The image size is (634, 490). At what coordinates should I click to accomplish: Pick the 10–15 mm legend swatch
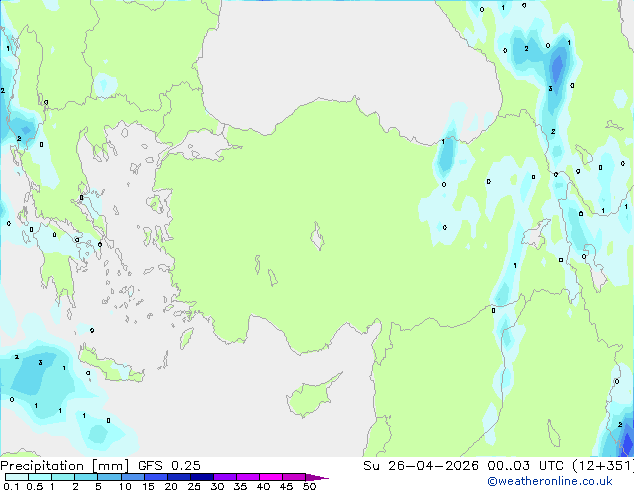[132, 477]
